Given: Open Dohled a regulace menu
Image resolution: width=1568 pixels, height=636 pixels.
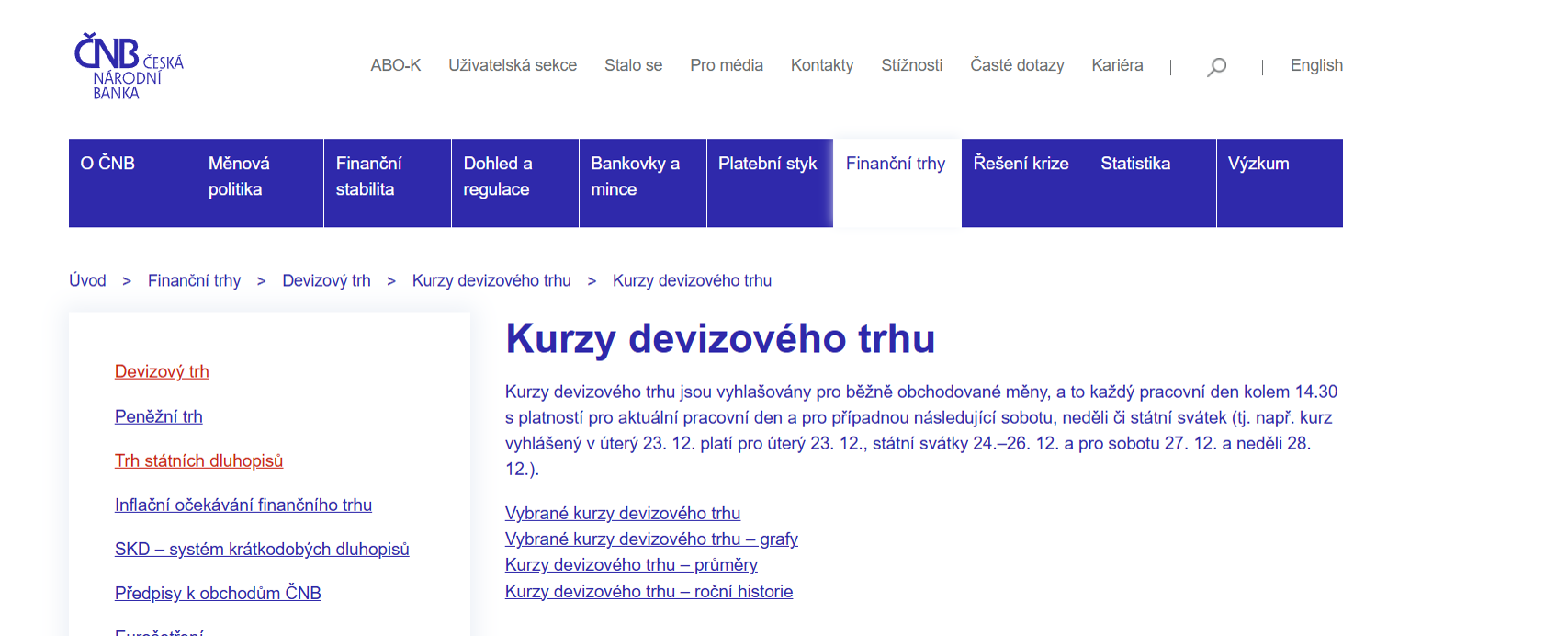Looking at the screenshot, I should (515, 183).
